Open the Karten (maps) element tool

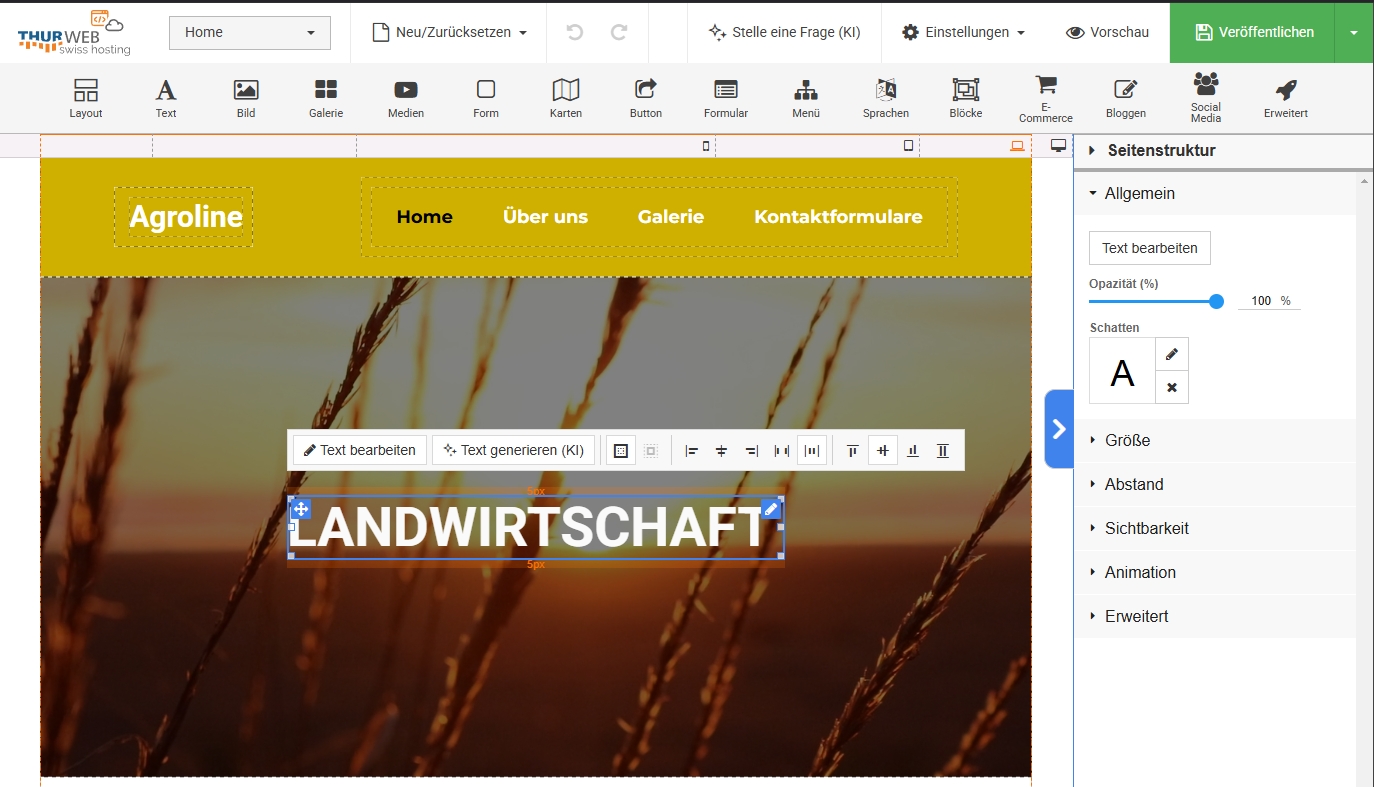(565, 98)
